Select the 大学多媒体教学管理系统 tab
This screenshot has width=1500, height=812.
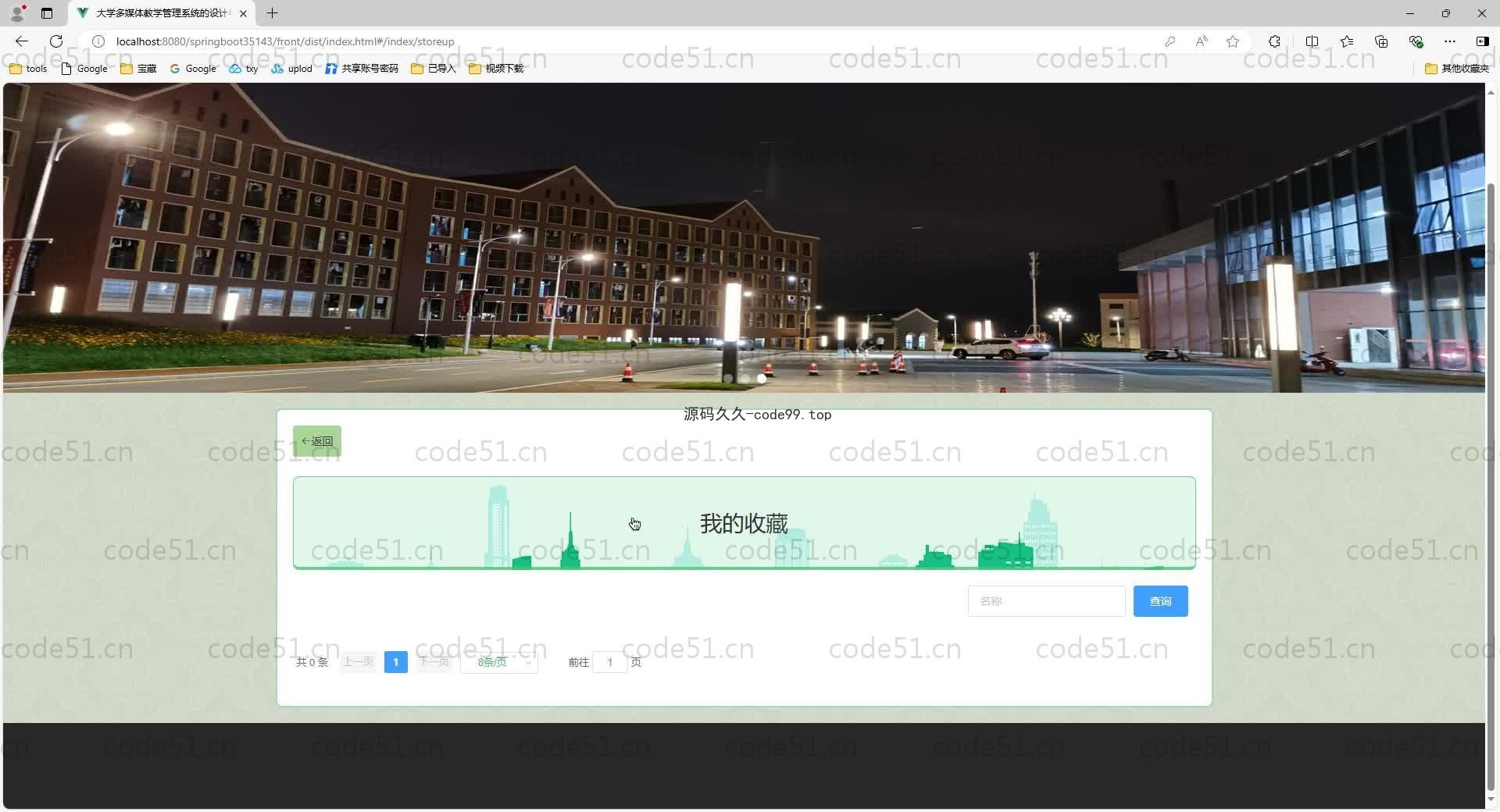(160, 13)
